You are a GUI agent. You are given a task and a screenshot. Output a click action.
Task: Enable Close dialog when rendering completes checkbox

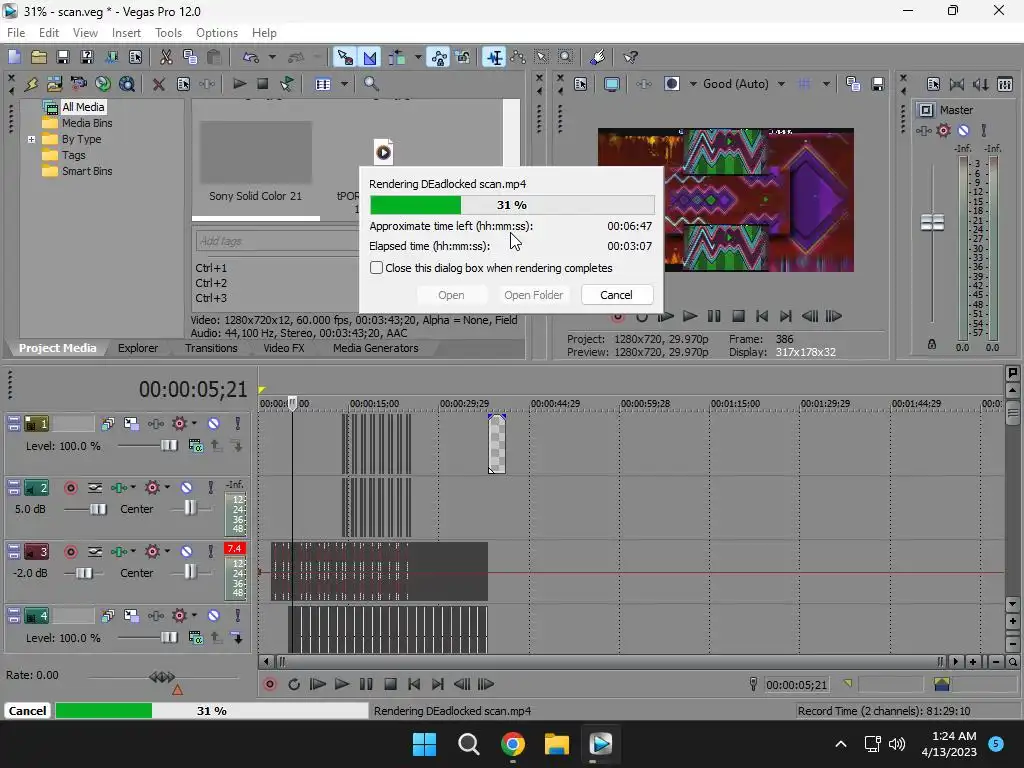(x=376, y=268)
